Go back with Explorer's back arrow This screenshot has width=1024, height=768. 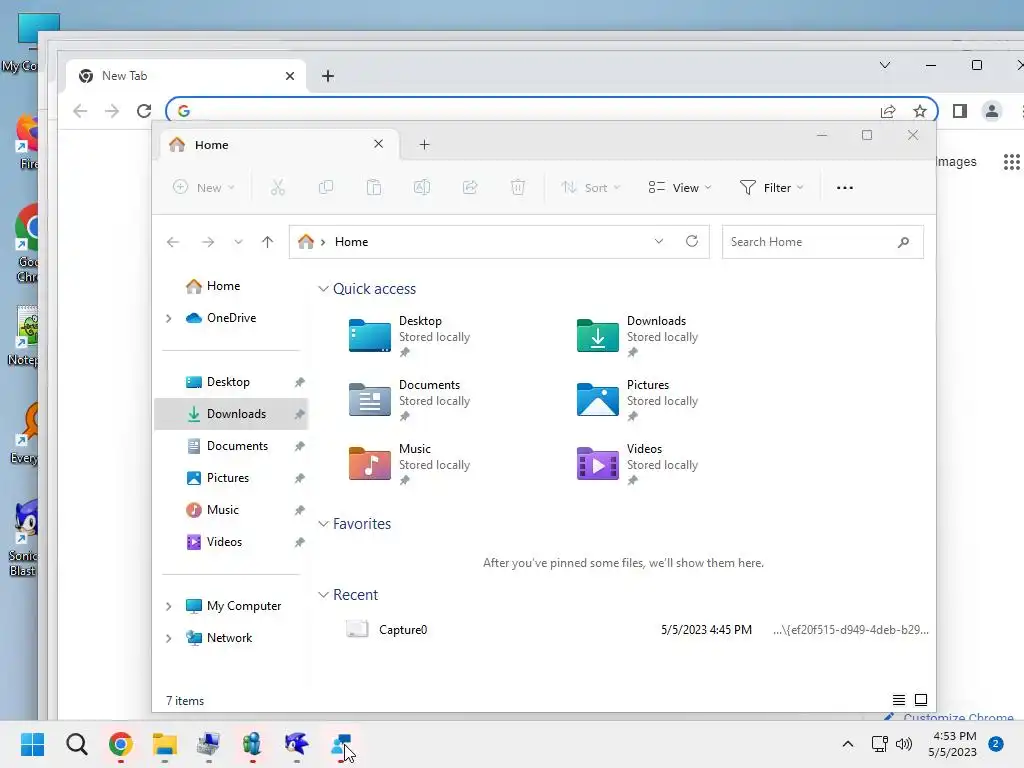pos(173,242)
